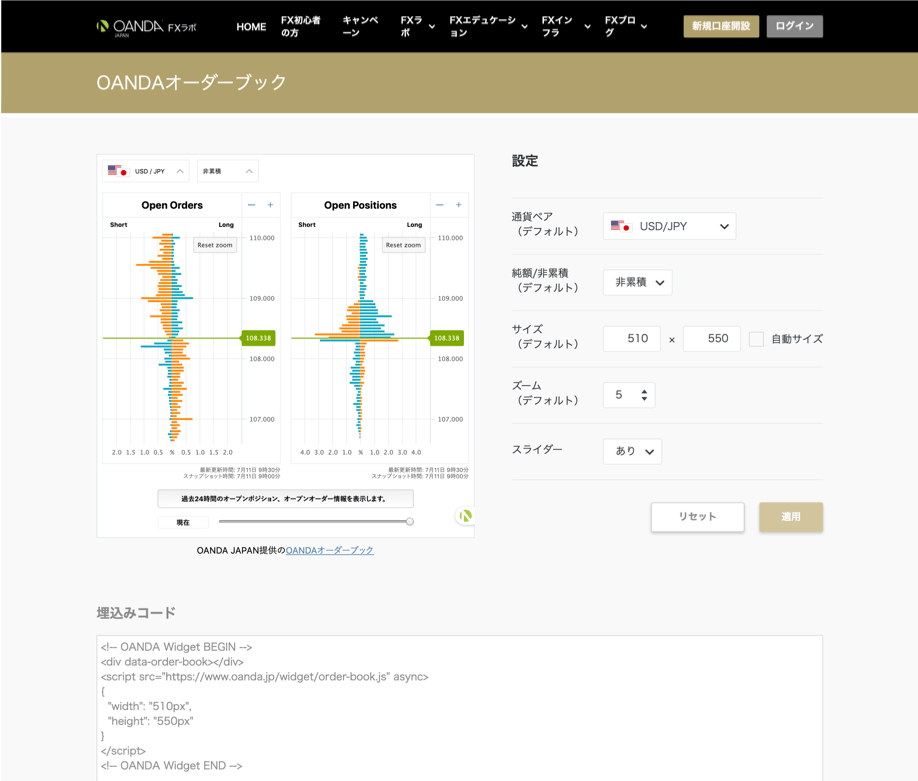Zoom in the Open Orders chart
This screenshot has width=918, height=781.
[x=270, y=205]
